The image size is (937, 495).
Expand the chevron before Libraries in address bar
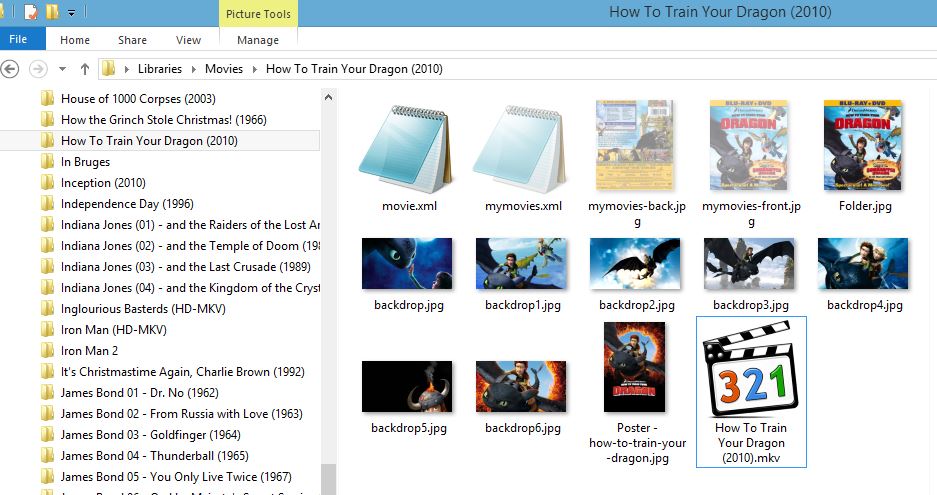tap(127, 69)
